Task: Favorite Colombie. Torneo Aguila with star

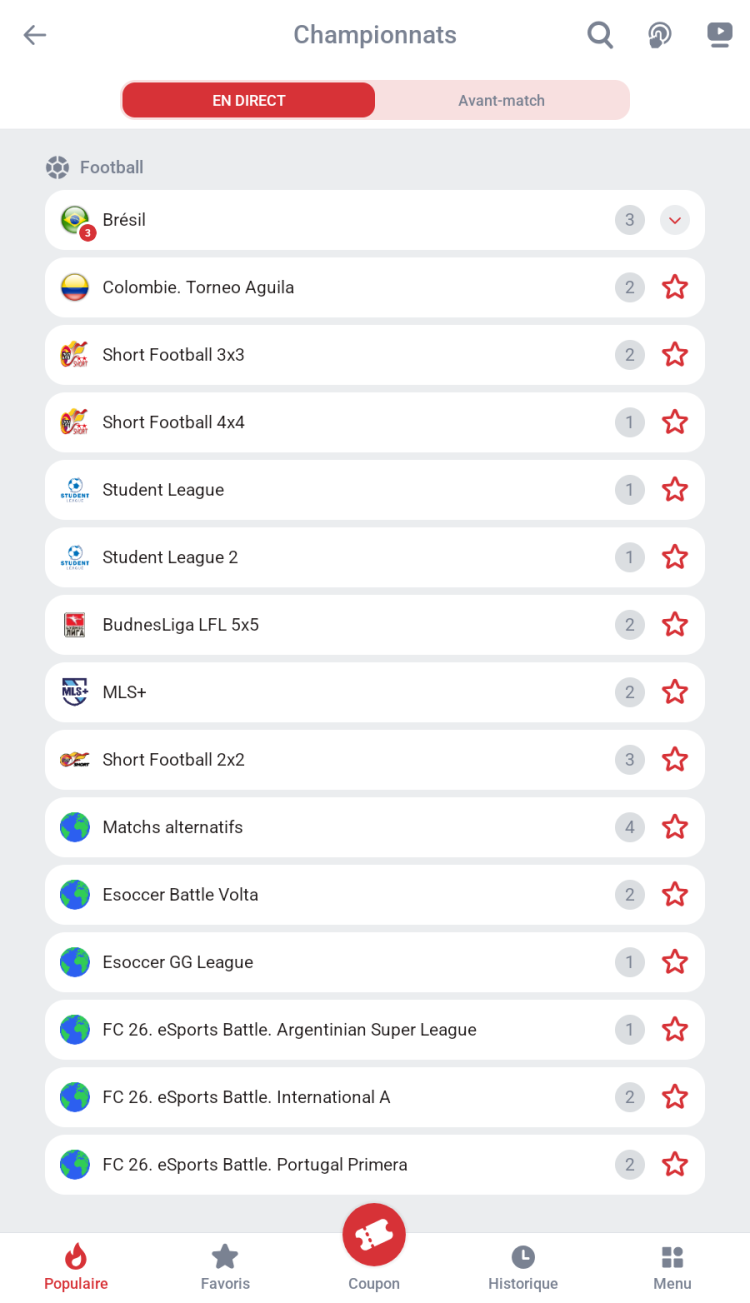Action: tap(675, 288)
